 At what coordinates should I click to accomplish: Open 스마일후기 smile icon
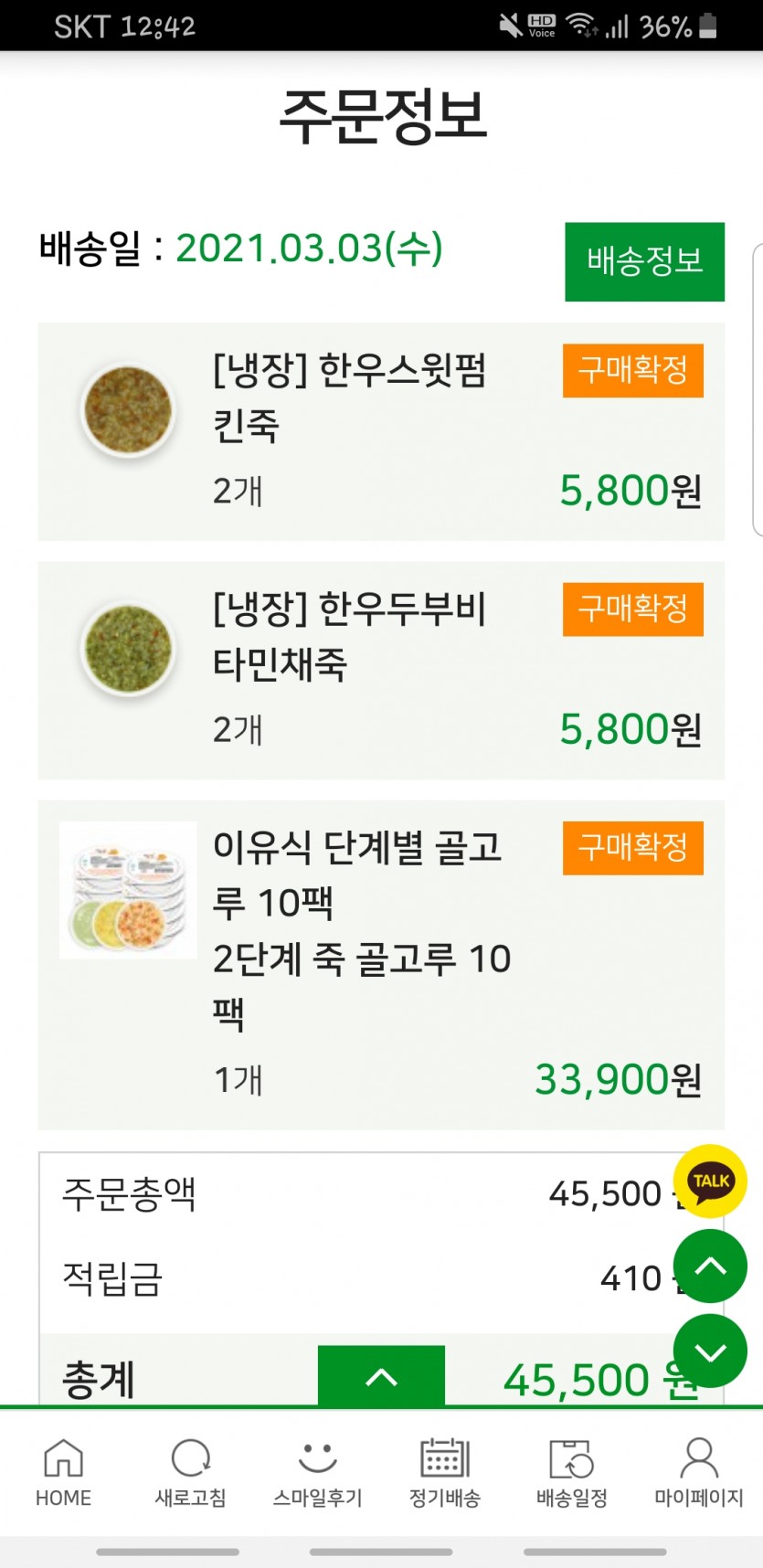point(317,1459)
